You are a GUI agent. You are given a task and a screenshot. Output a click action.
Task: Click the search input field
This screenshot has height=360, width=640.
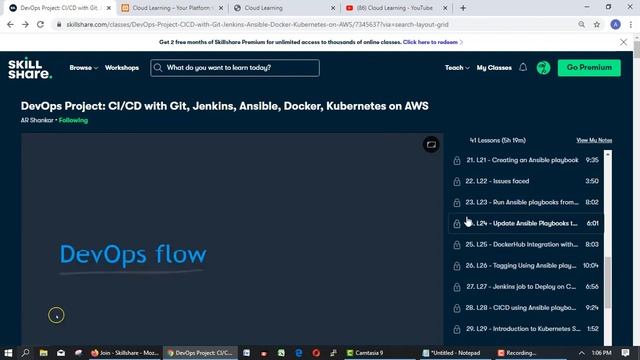point(235,68)
